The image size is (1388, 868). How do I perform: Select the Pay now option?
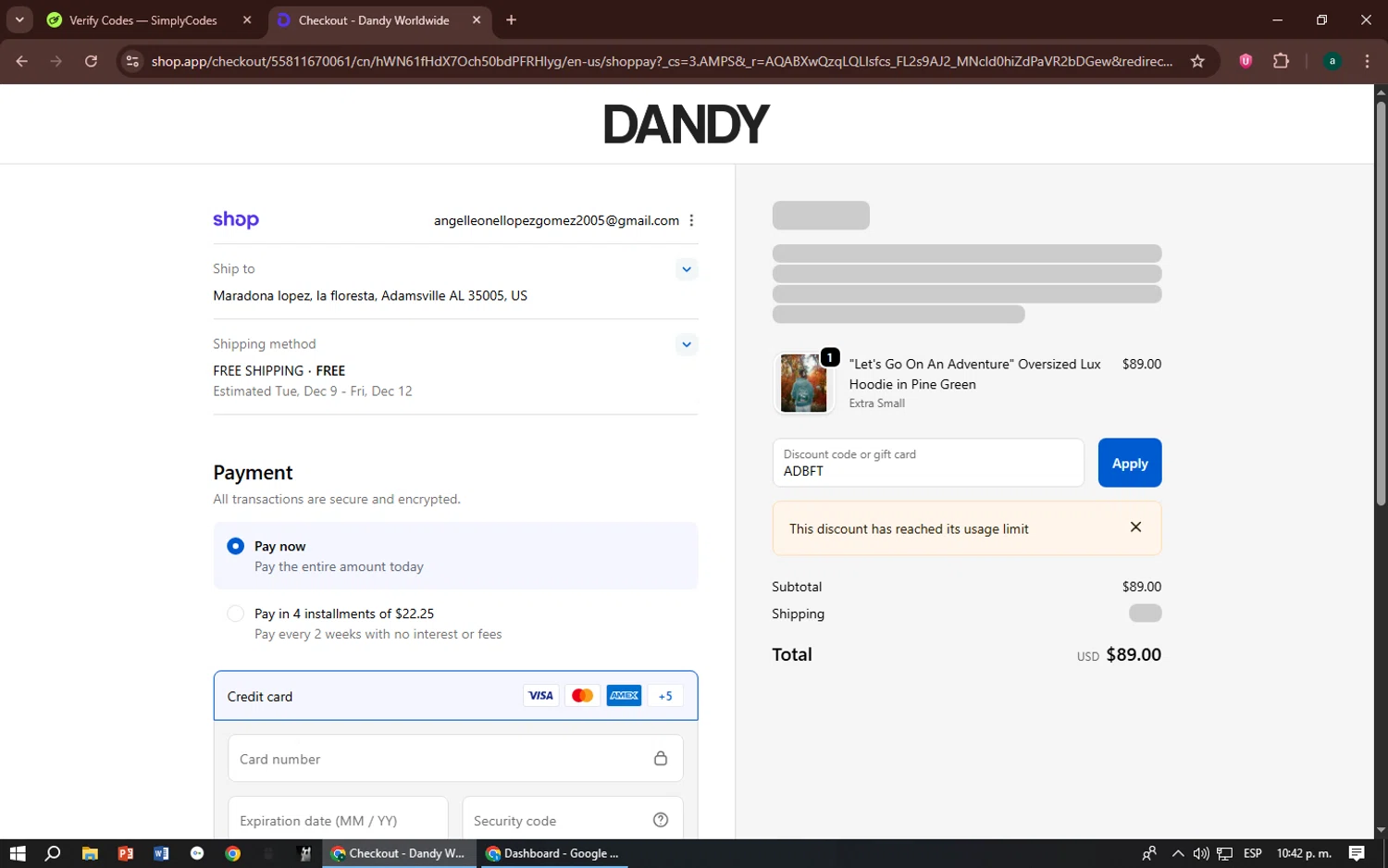(235, 546)
